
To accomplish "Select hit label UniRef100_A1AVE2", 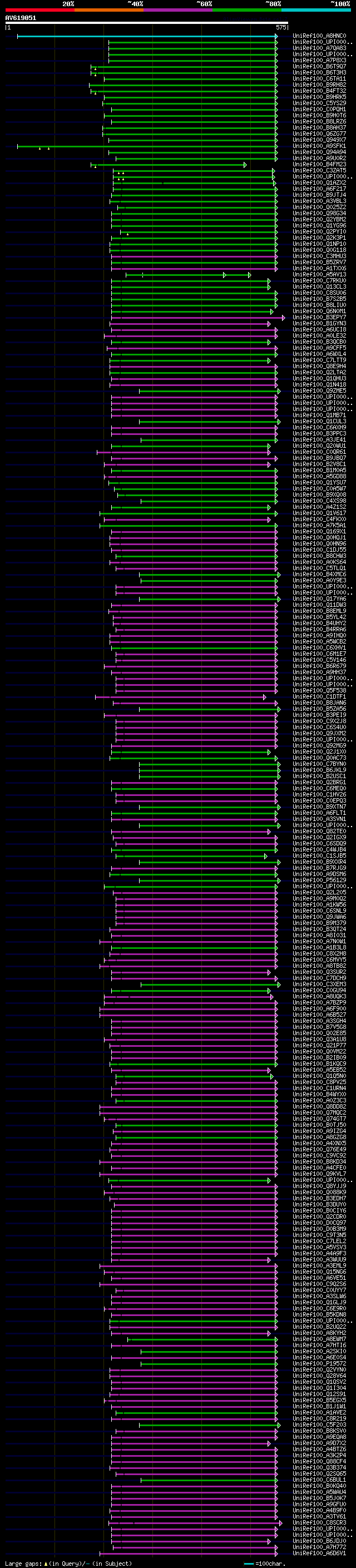I will [x=319, y=1413].
